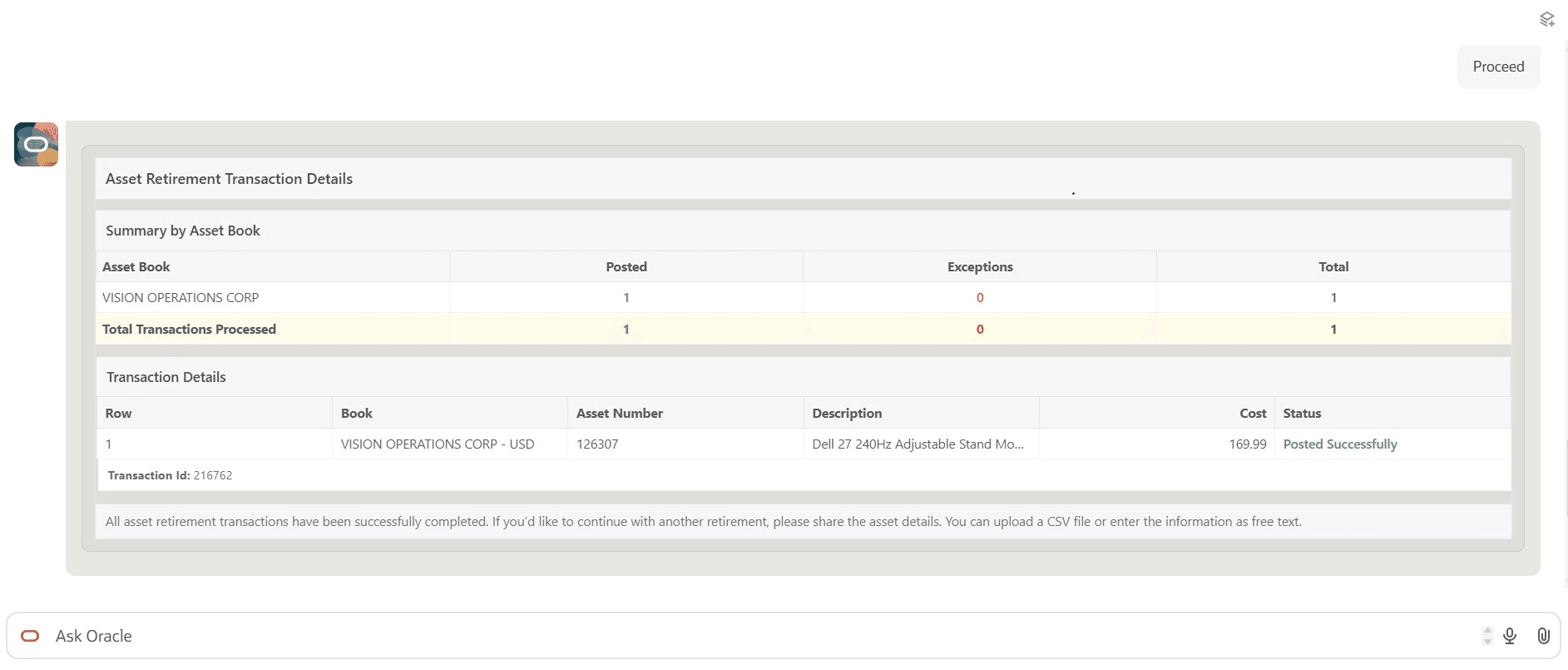Click the Asset Retirement Transaction Details heading
The height and width of the screenshot is (670, 1568).
[229, 179]
